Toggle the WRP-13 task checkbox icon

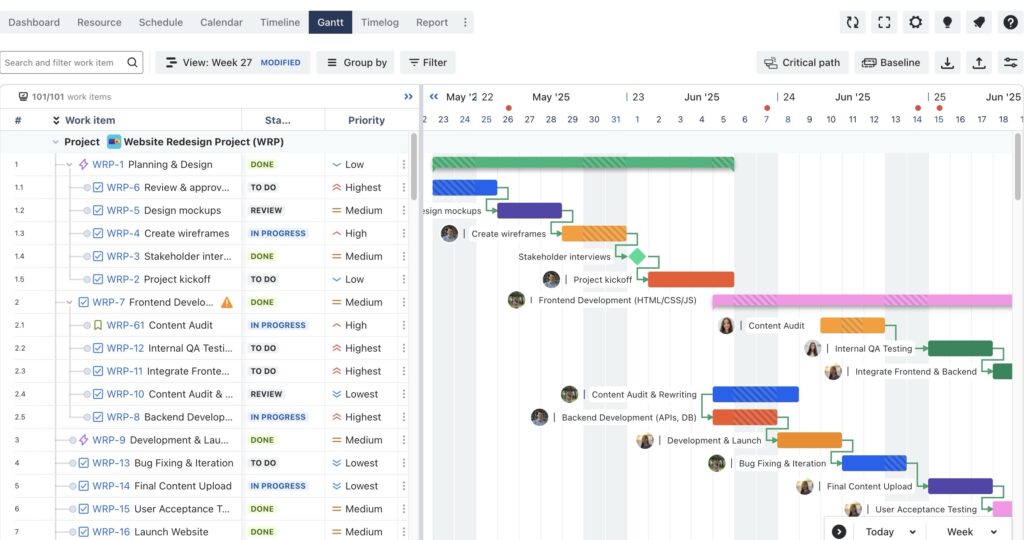point(84,463)
